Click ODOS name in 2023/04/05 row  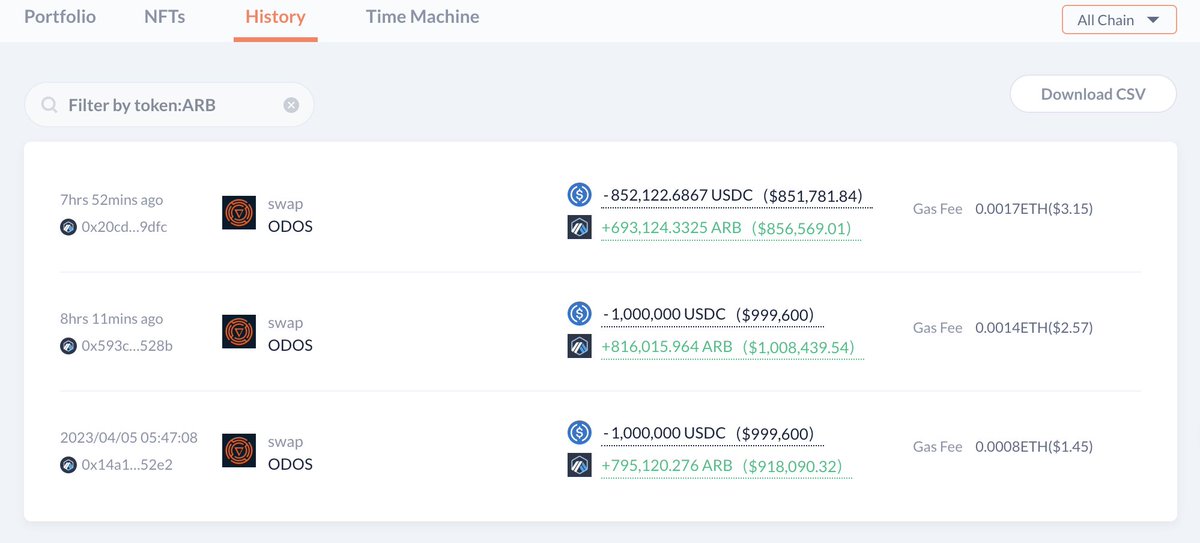coord(290,464)
